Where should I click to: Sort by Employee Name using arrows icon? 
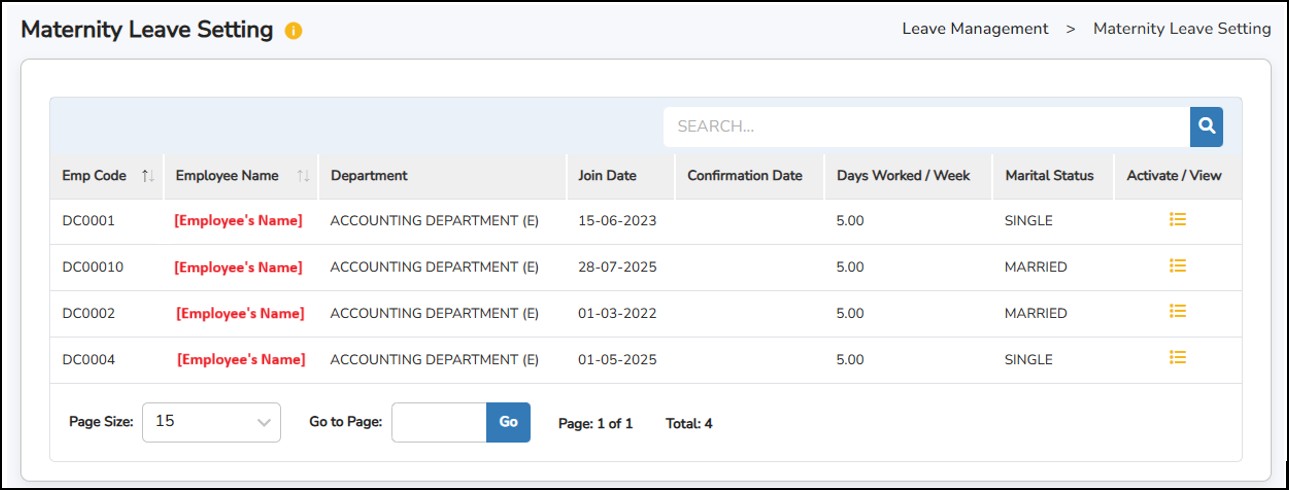pos(303,176)
